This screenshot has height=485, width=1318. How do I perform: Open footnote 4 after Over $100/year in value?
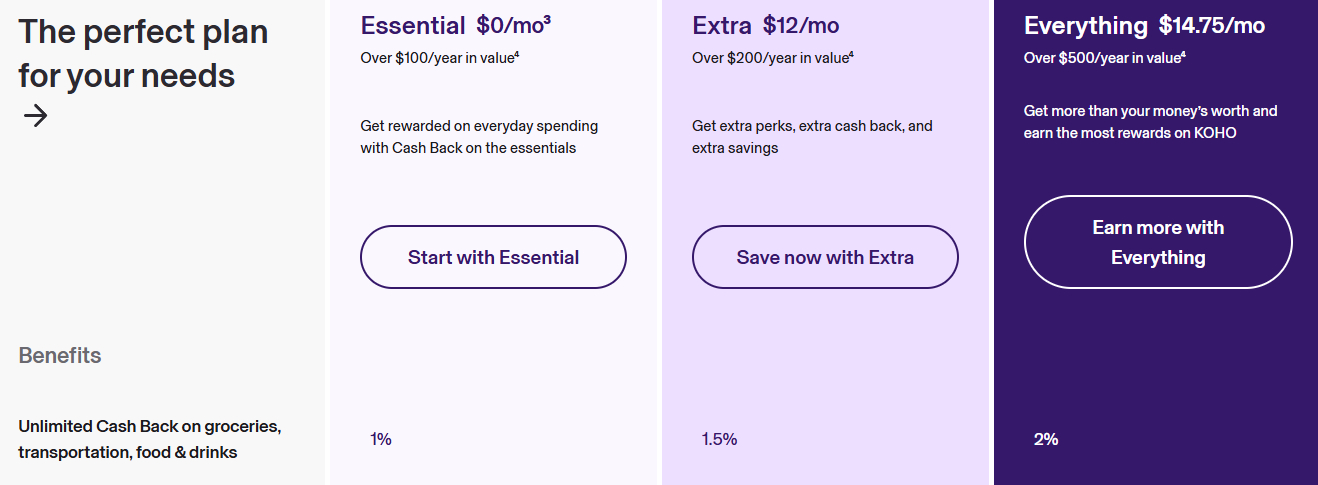click(x=516, y=54)
